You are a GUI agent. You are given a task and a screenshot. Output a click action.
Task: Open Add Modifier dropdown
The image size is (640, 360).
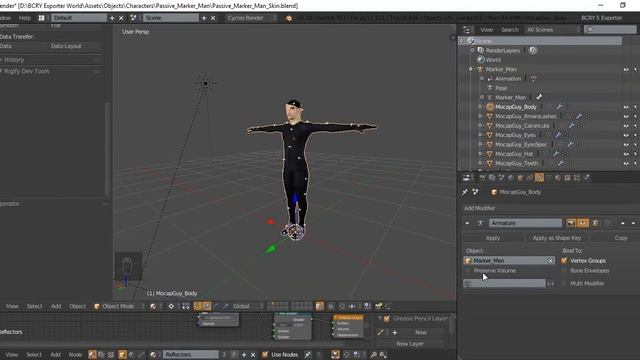point(550,208)
